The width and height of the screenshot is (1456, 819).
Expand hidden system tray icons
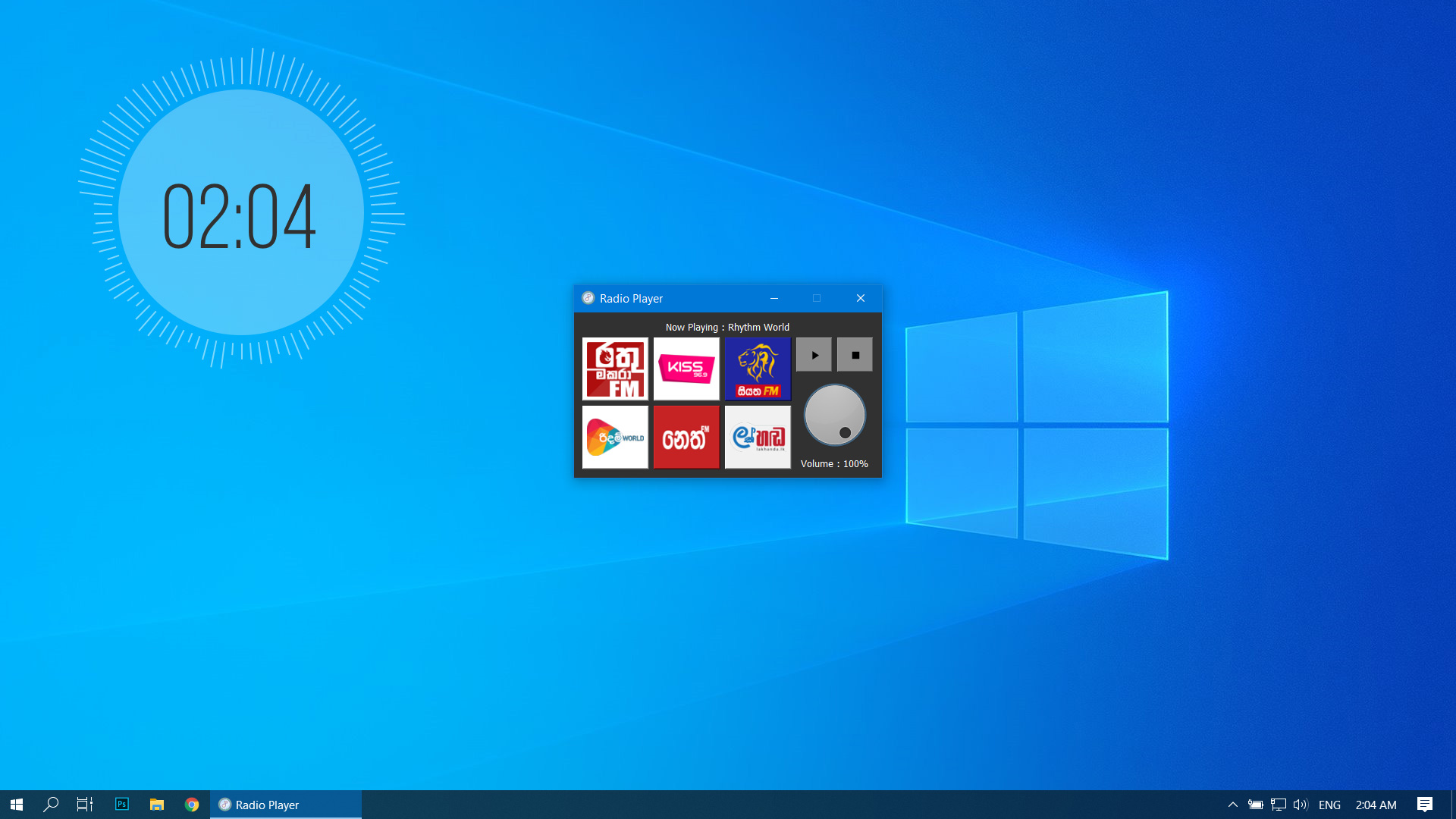tap(1232, 805)
